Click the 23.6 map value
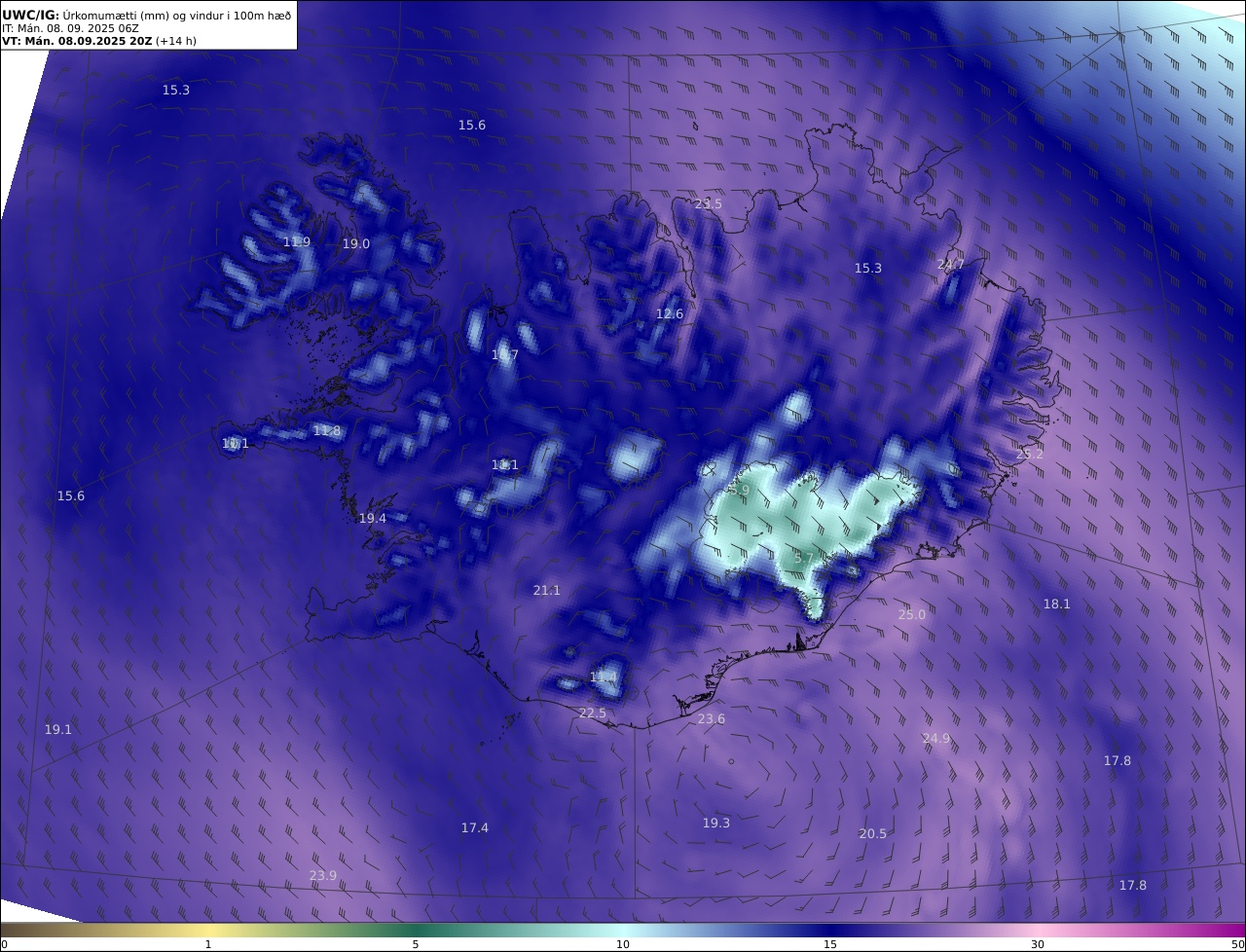 click(712, 719)
